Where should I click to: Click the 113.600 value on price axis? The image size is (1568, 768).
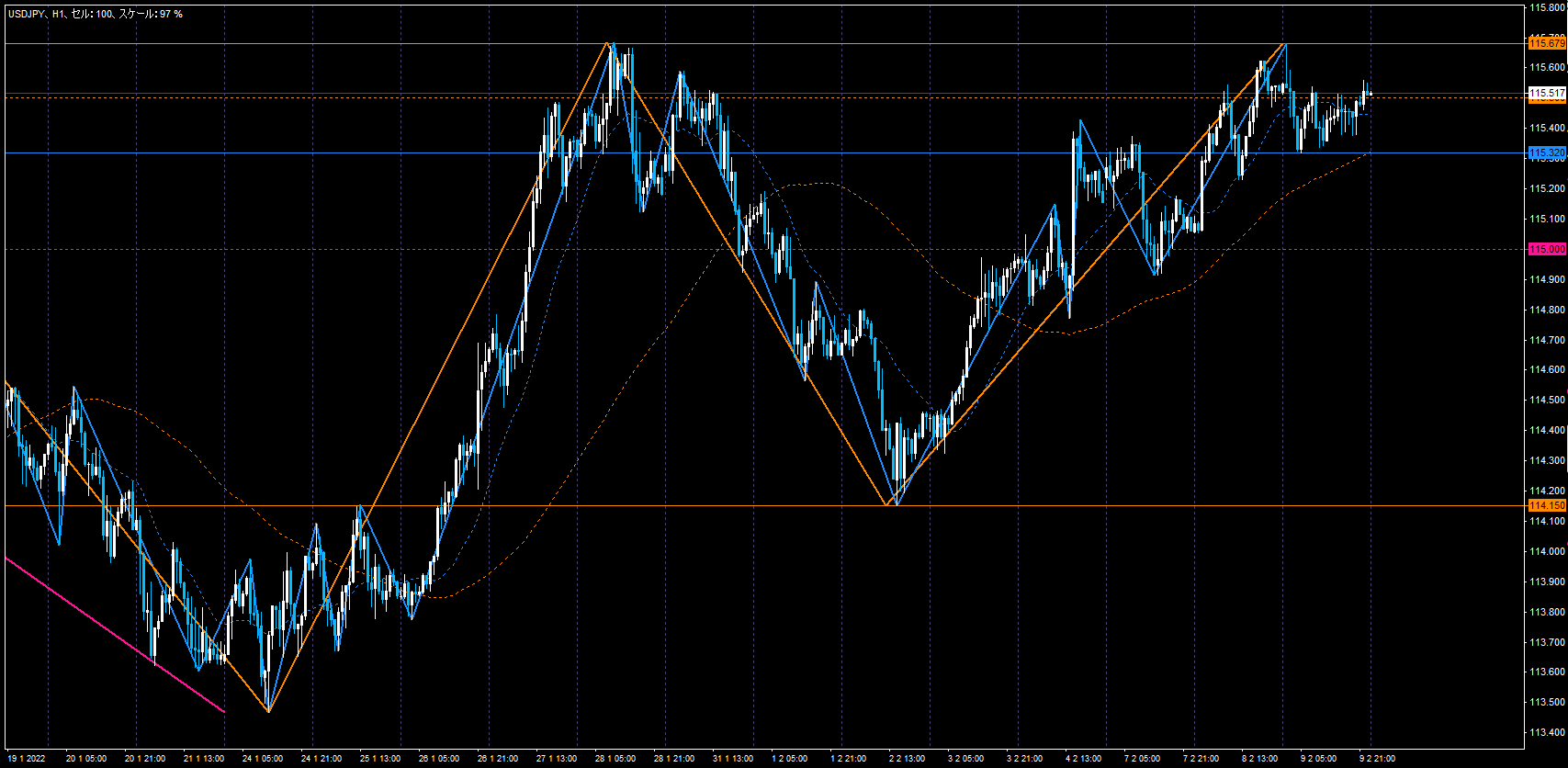(x=1547, y=672)
